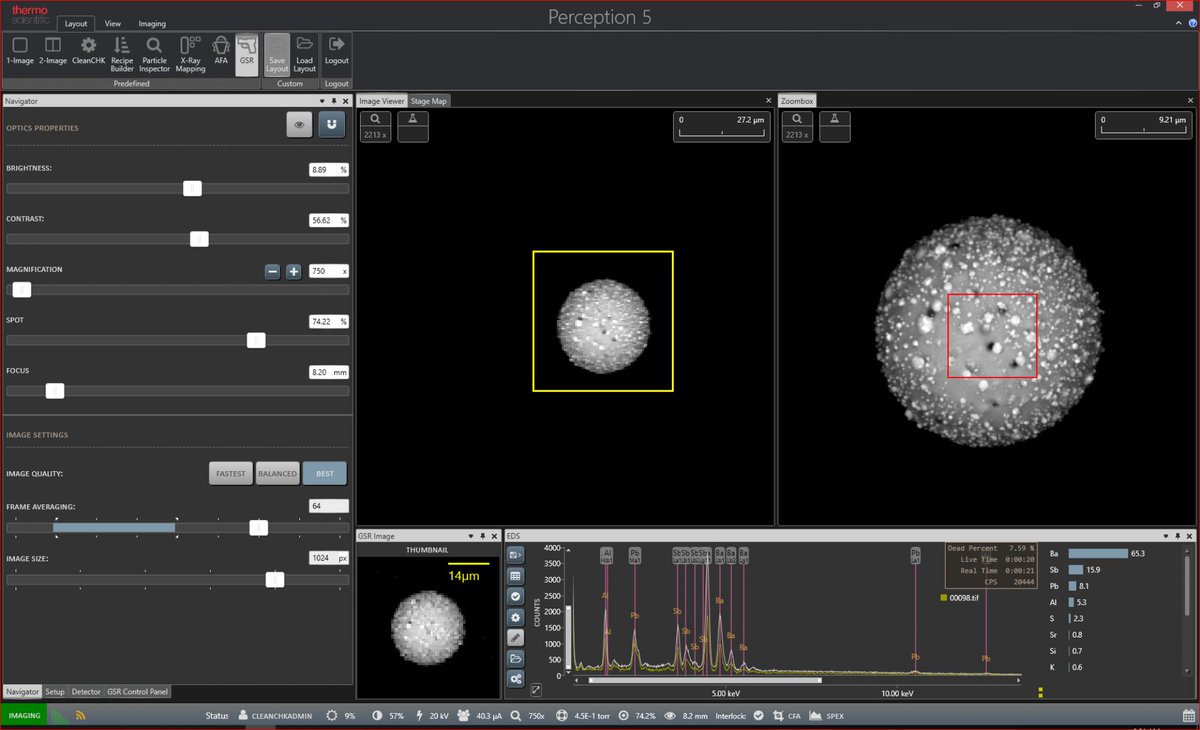Toggle pin on EDS panel
The height and width of the screenshot is (730, 1200).
click(1177, 536)
